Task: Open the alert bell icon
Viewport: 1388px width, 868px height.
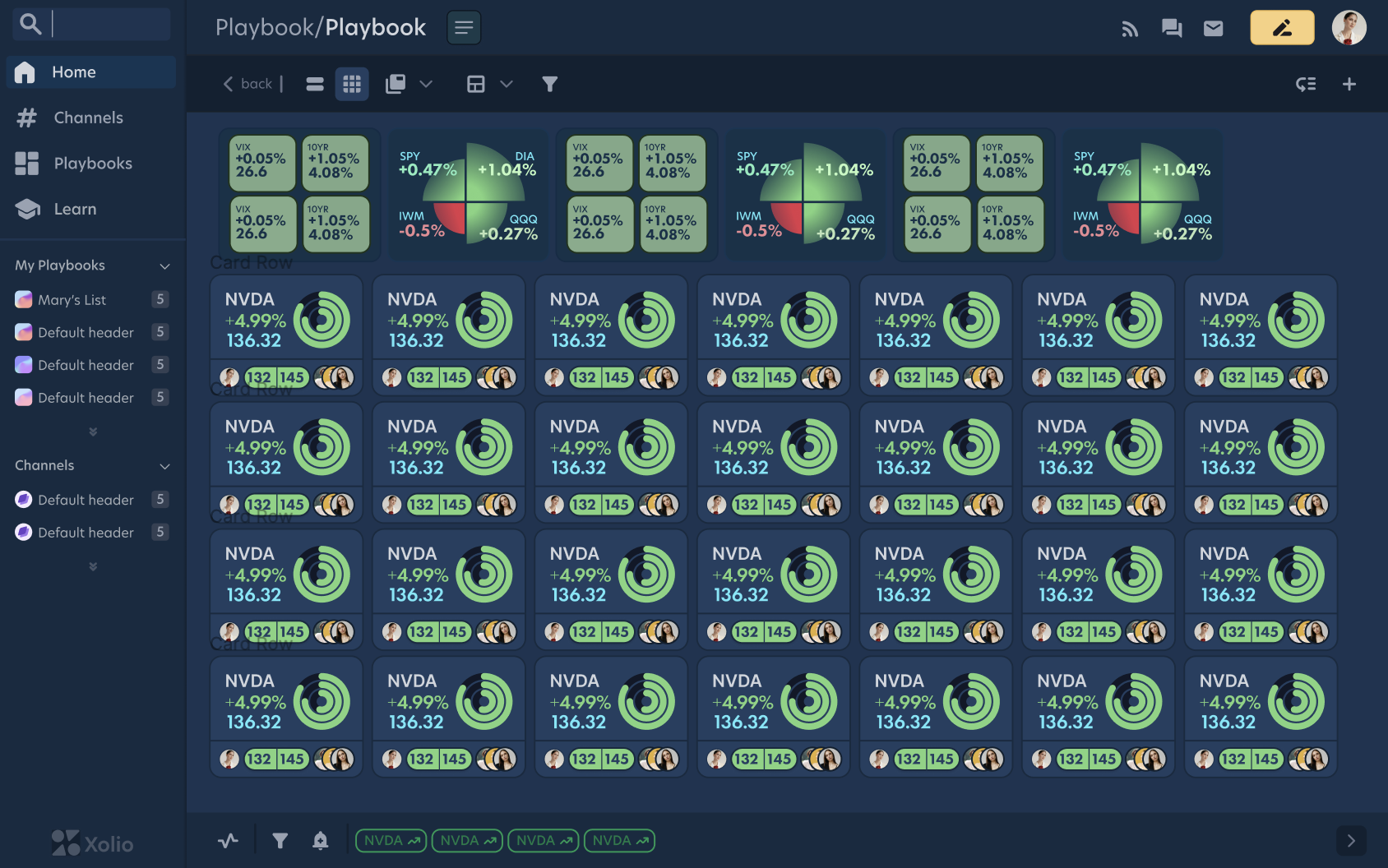Action: 321,840
